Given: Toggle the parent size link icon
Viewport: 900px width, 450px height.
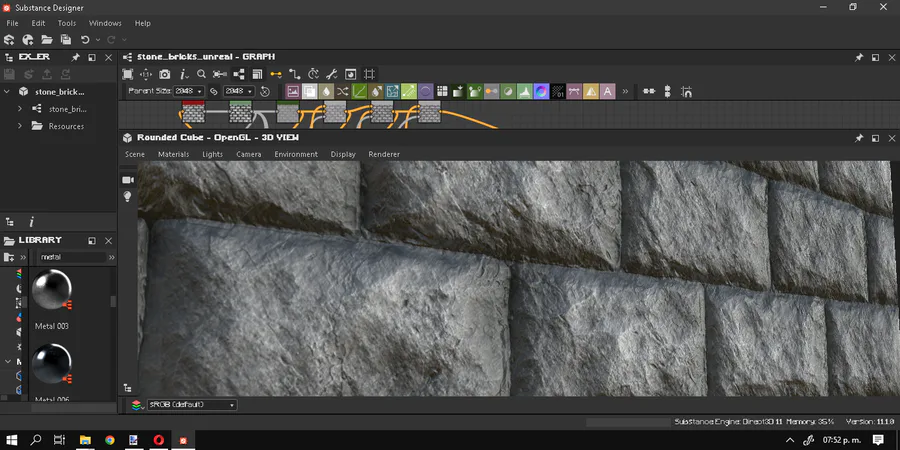Looking at the screenshot, I should tap(214, 92).
